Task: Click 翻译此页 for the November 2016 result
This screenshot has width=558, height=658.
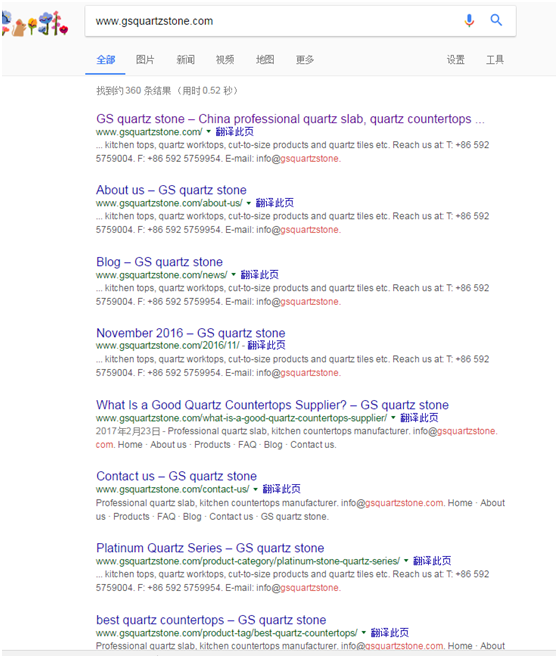Action: pos(266,345)
